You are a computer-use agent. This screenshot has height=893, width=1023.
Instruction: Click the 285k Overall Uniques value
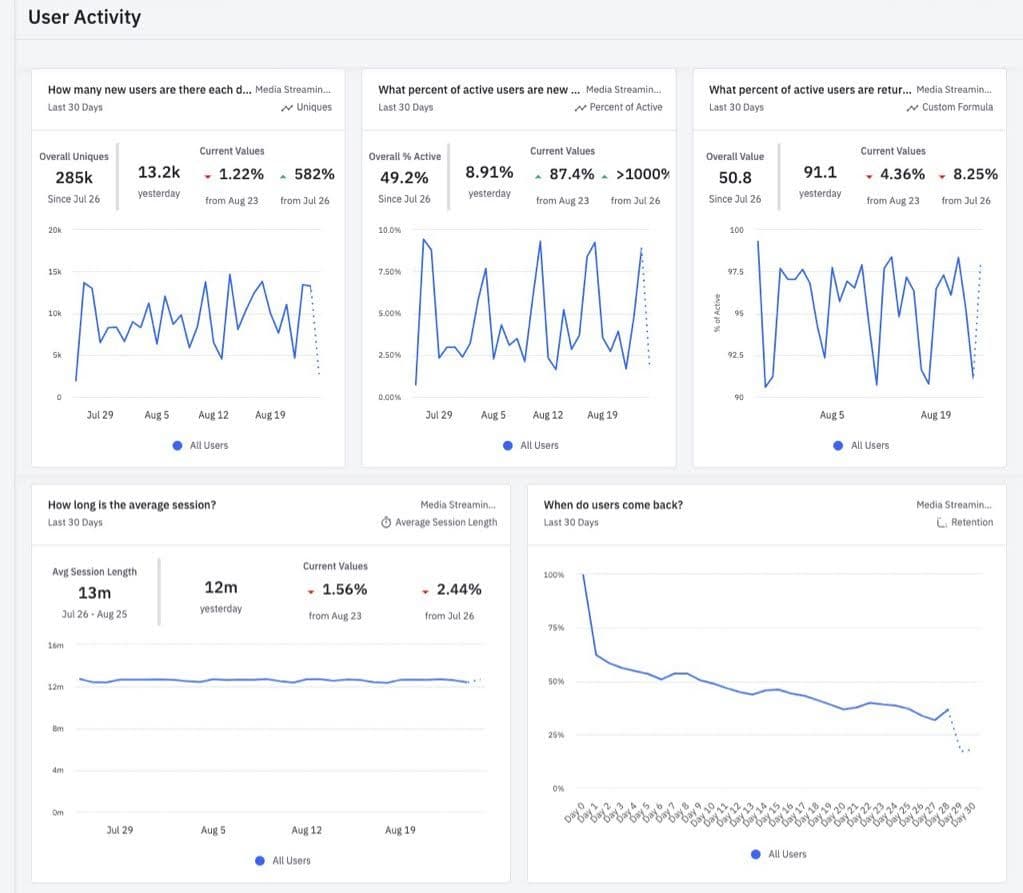[x=73, y=176]
